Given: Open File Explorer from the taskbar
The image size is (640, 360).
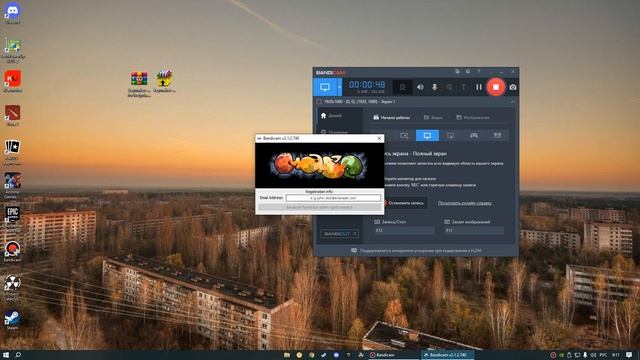Looking at the screenshot, I should 287,355.
